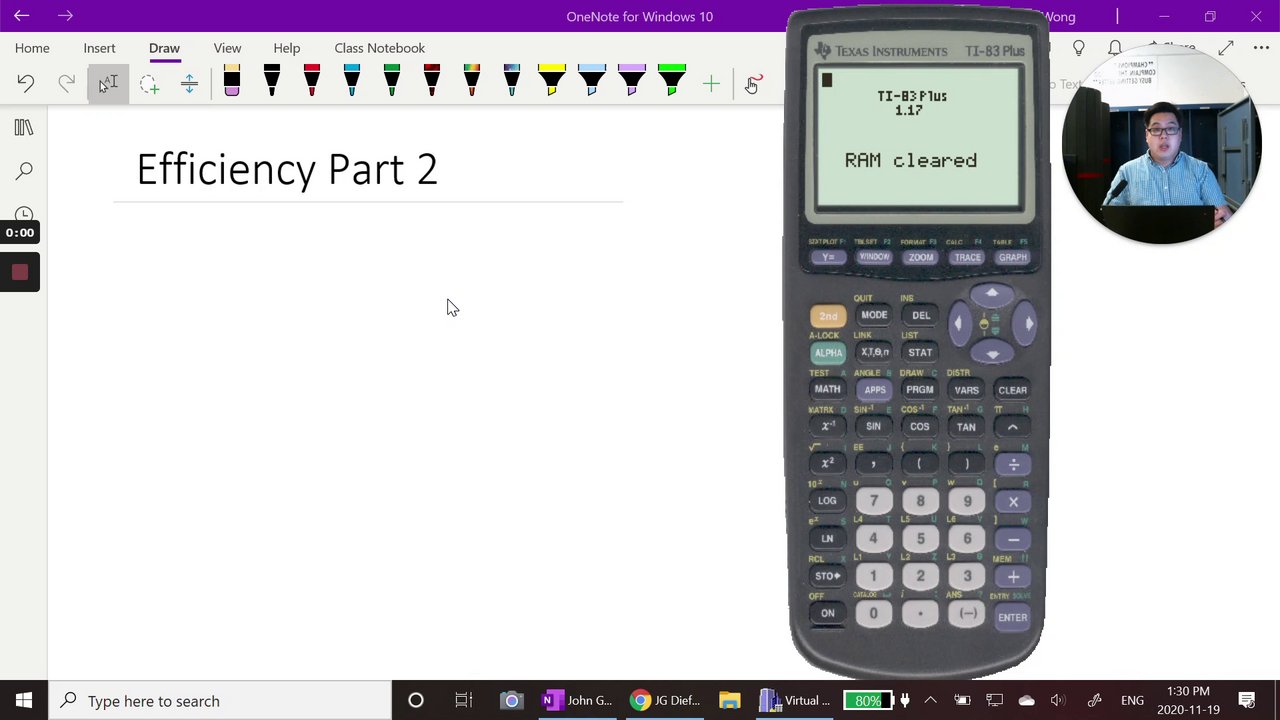Select the black pen
This screenshot has height=720, width=1280.
(x=272, y=81)
